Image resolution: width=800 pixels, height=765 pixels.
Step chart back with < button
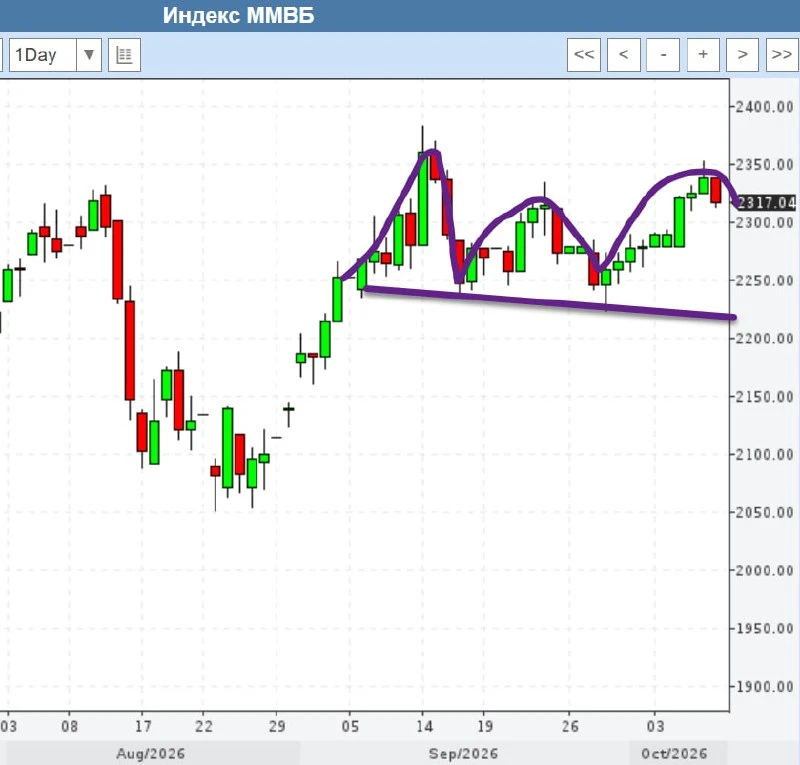click(x=623, y=55)
